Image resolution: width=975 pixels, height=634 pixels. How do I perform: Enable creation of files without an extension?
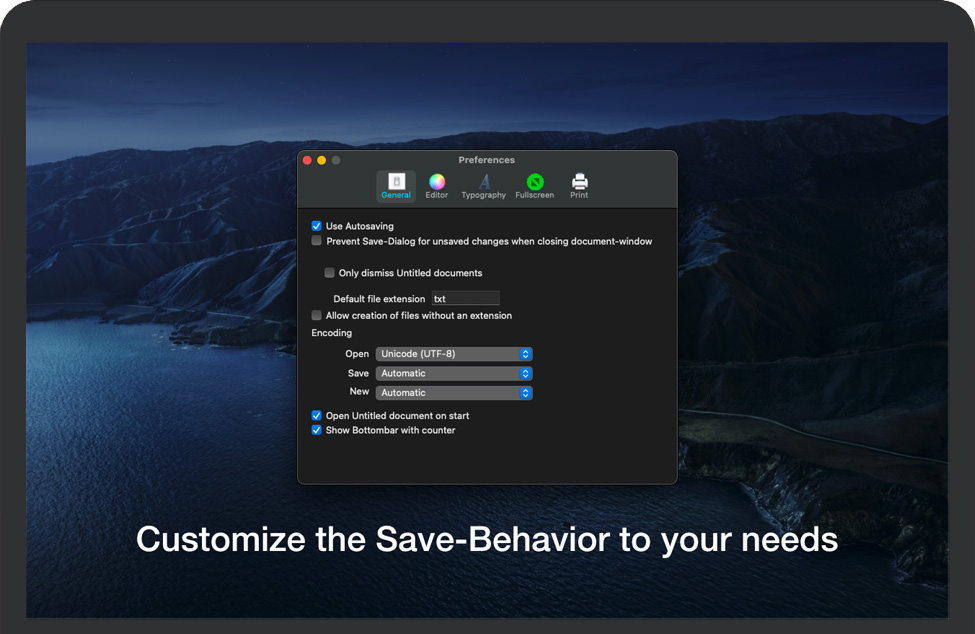(317, 316)
